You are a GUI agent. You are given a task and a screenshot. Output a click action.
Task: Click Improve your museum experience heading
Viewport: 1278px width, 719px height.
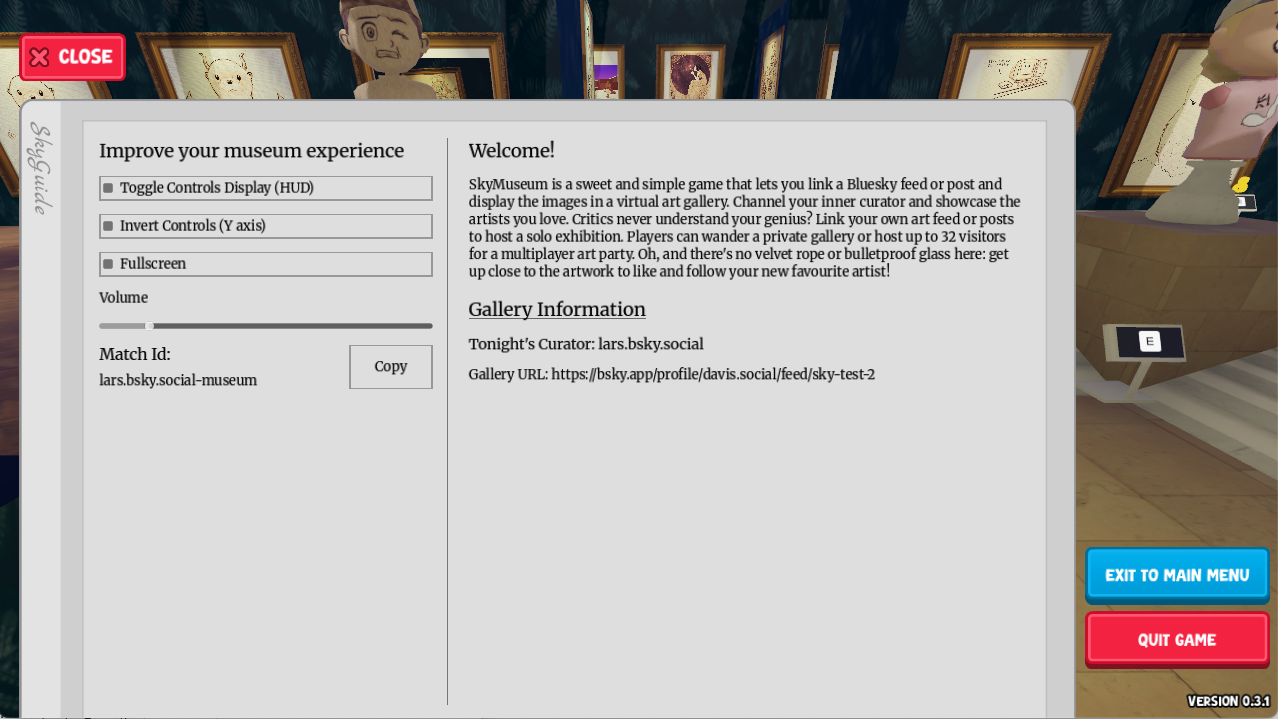[x=252, y=152]
